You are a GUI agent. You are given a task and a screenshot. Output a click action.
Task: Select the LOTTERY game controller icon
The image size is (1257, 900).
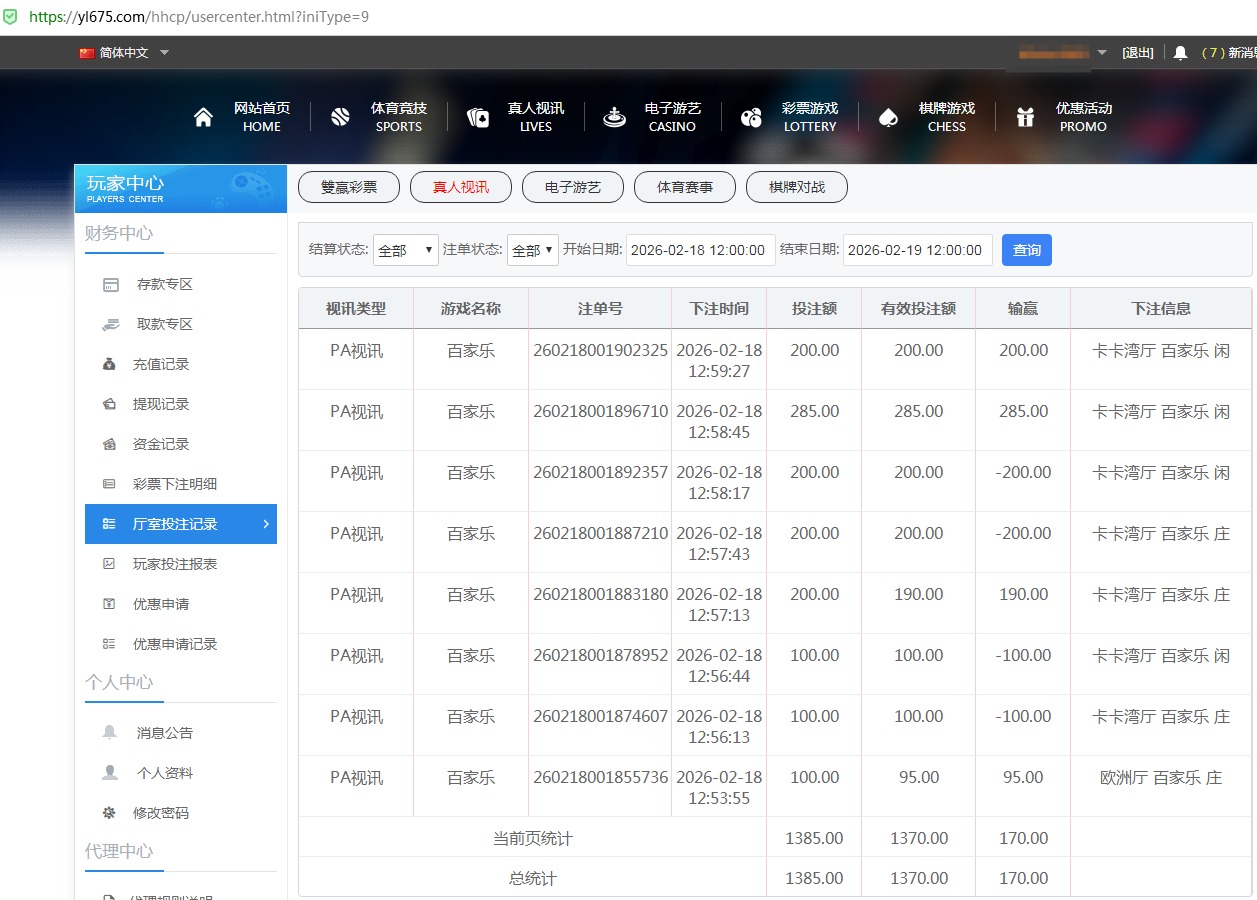point(751,116)
